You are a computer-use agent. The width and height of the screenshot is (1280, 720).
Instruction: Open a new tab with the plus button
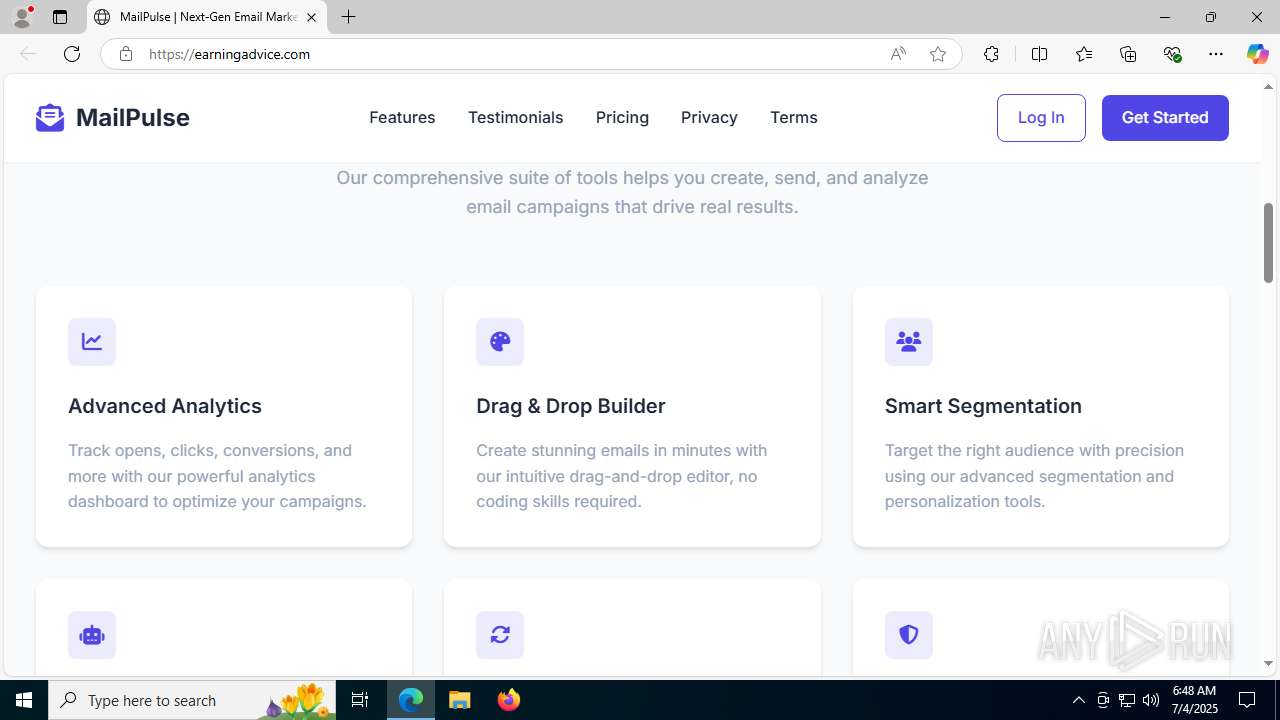tap(348, 17)
